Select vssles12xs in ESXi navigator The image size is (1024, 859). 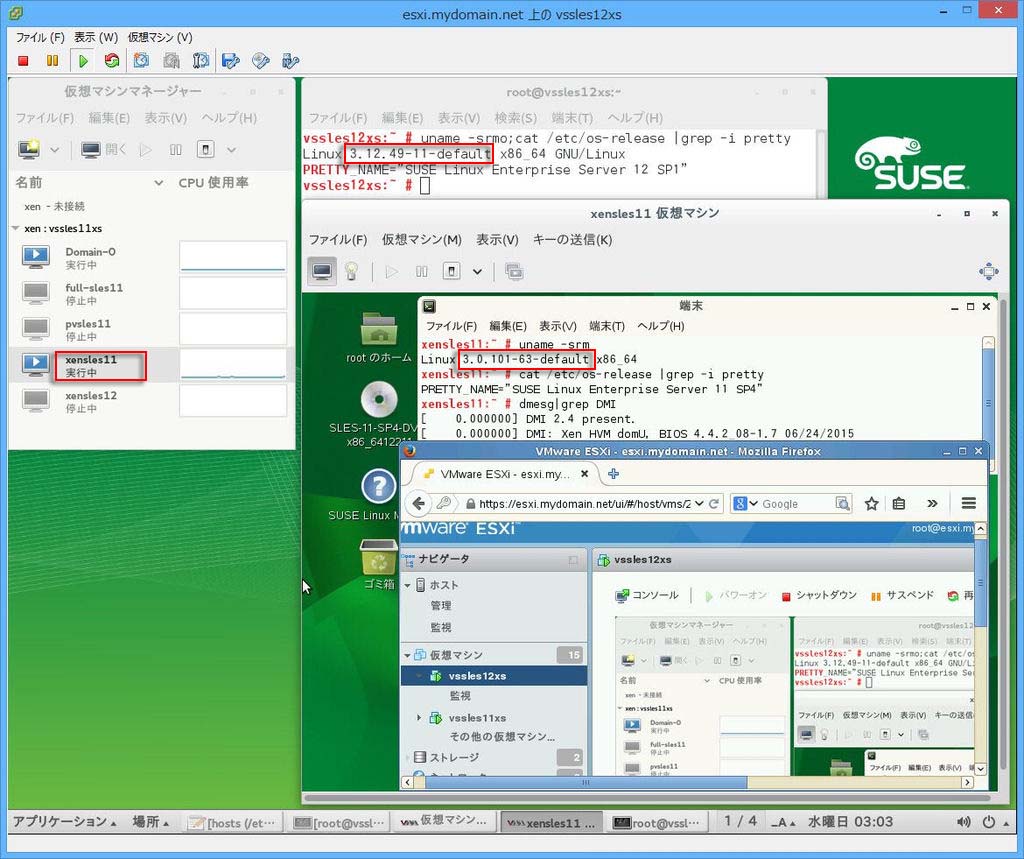pos(494,676)
